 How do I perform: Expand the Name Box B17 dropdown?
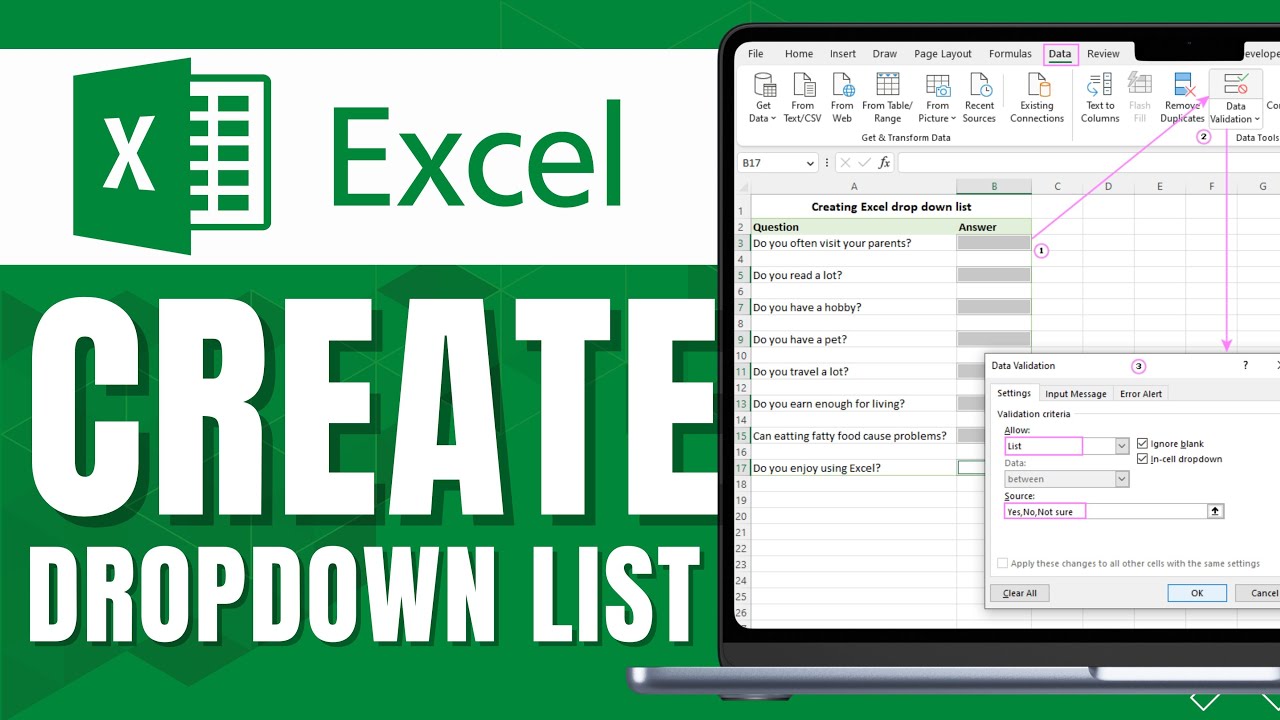(x=809, y=163)
